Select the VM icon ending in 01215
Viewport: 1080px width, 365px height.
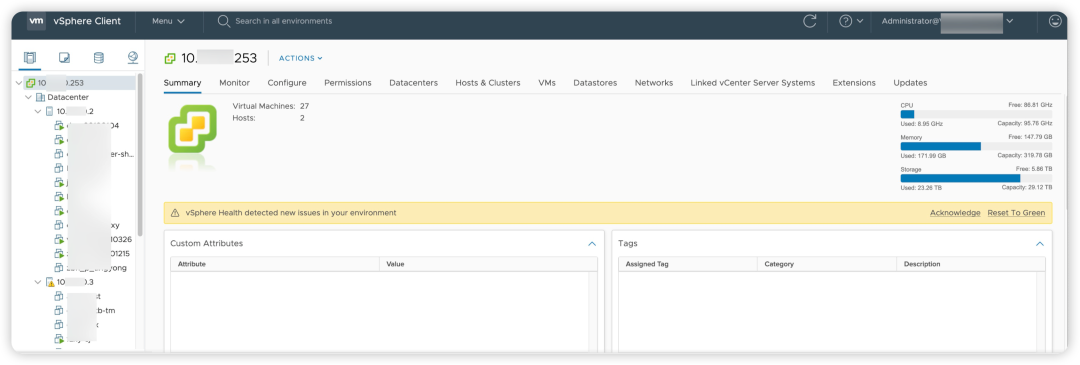[59, 253]
